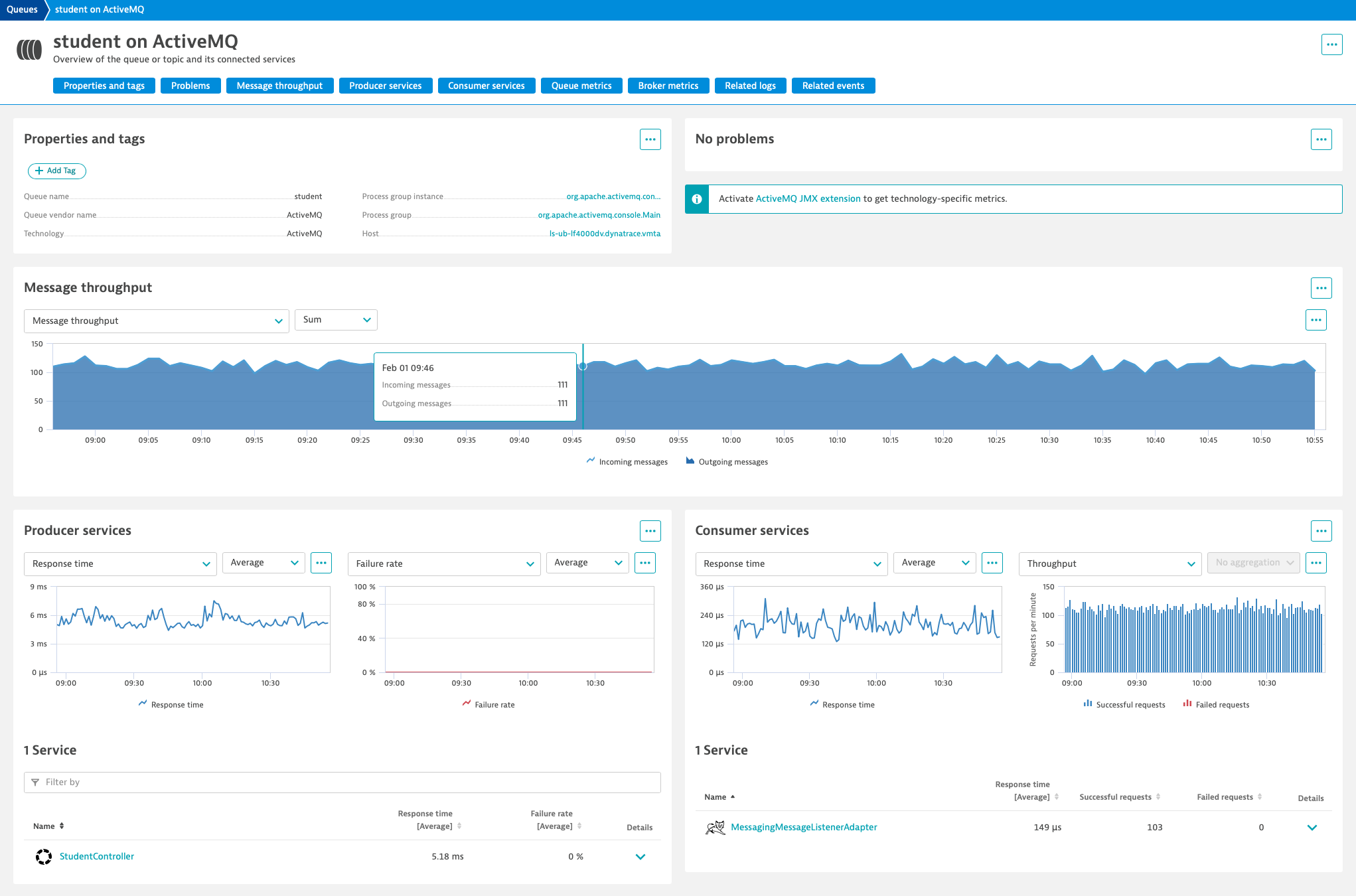Jump to Consumer services section
This screenshot has height=896, width=1356.
487,86
